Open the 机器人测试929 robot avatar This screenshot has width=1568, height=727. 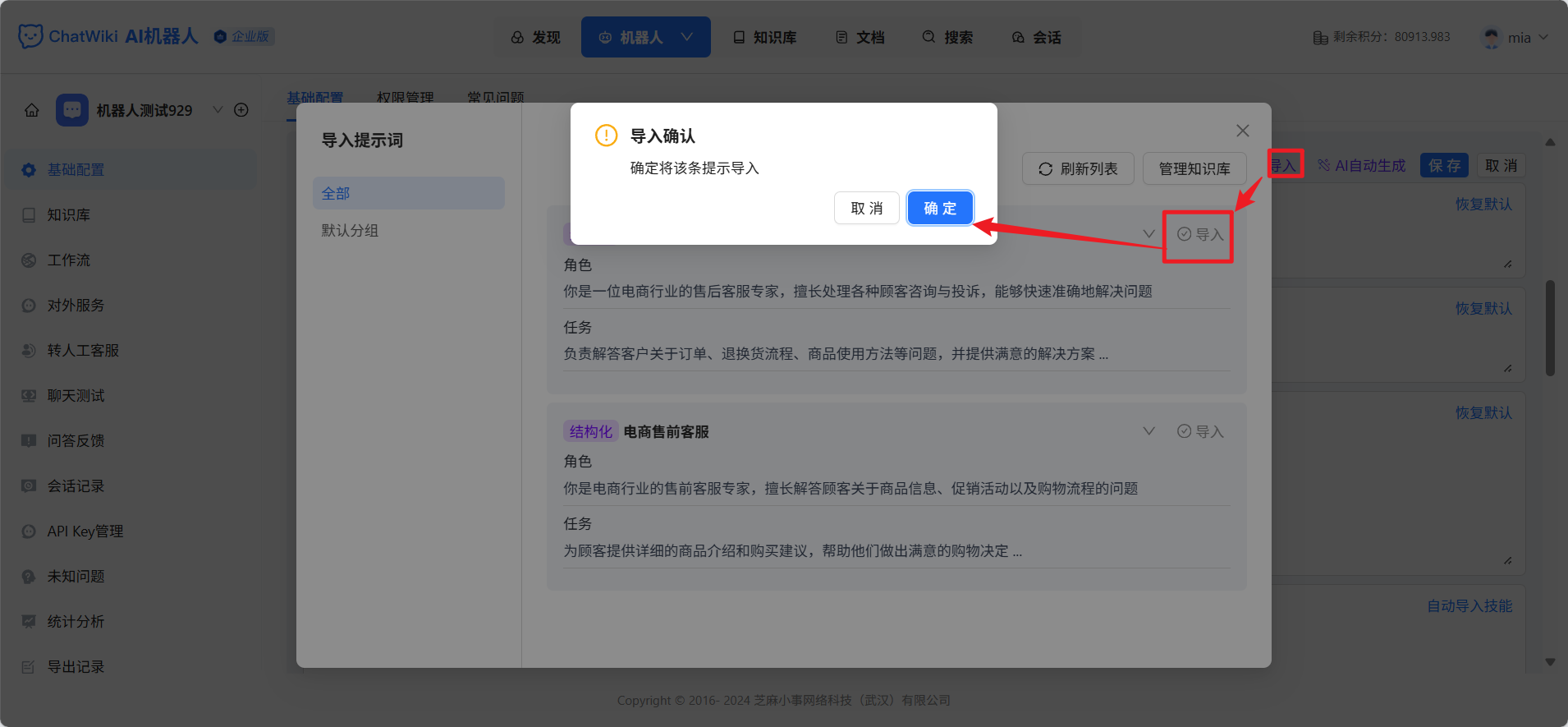(x=72, y=110)
